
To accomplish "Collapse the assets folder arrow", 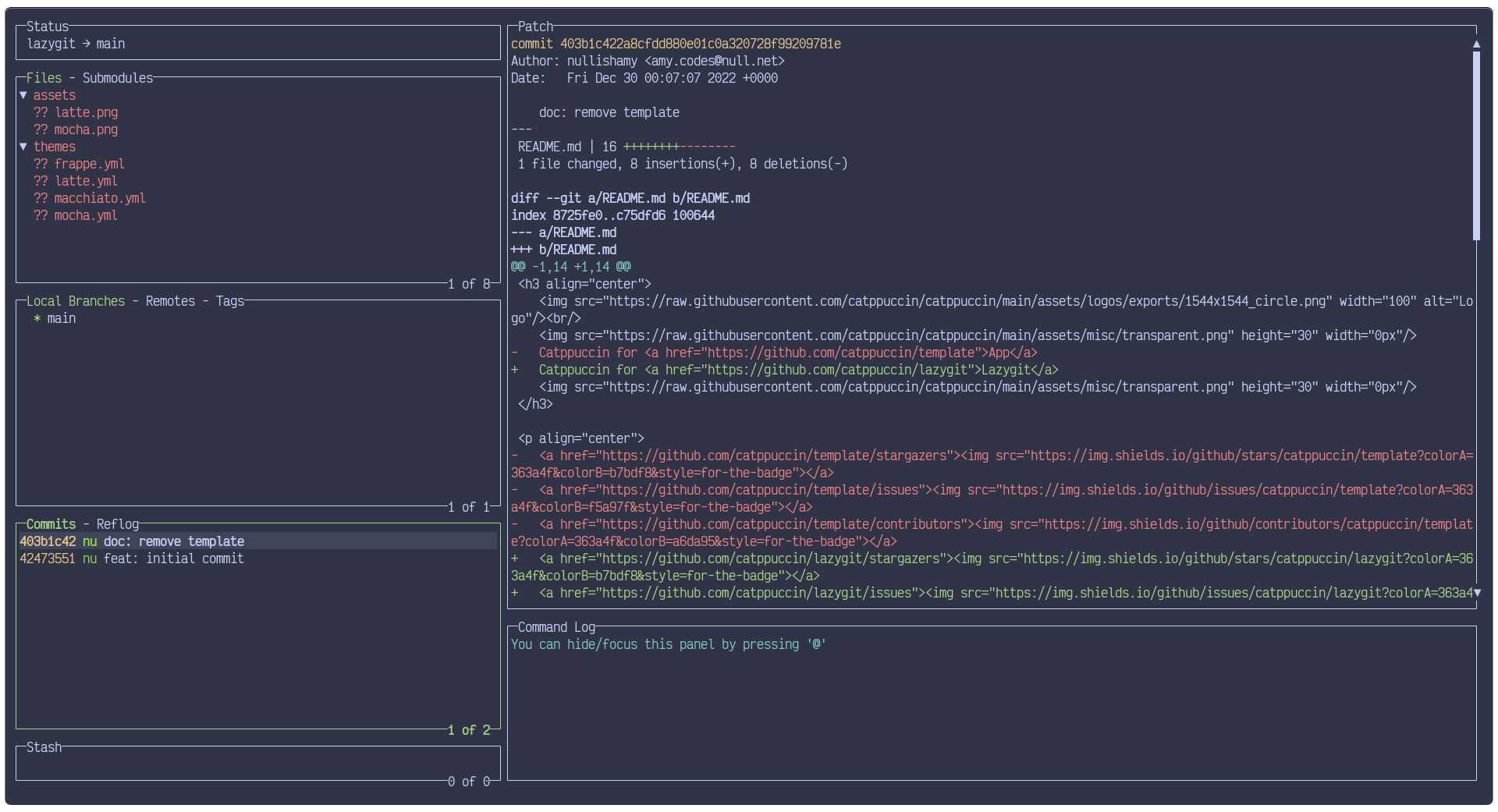I will coord(23,95).
